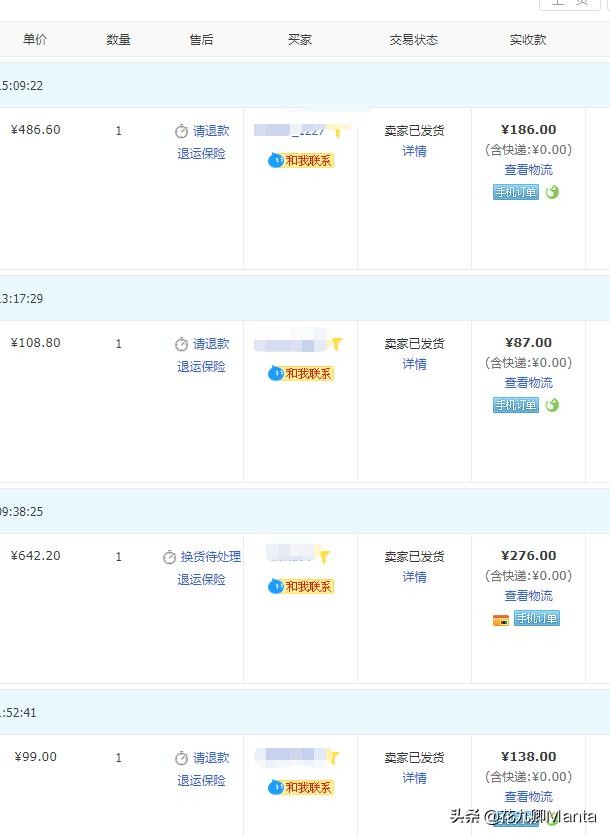Screen dimensions: 610x837
Task: Contact buyer via 和我联系 in ¥186.00 order
Action: tap(301, 160)
